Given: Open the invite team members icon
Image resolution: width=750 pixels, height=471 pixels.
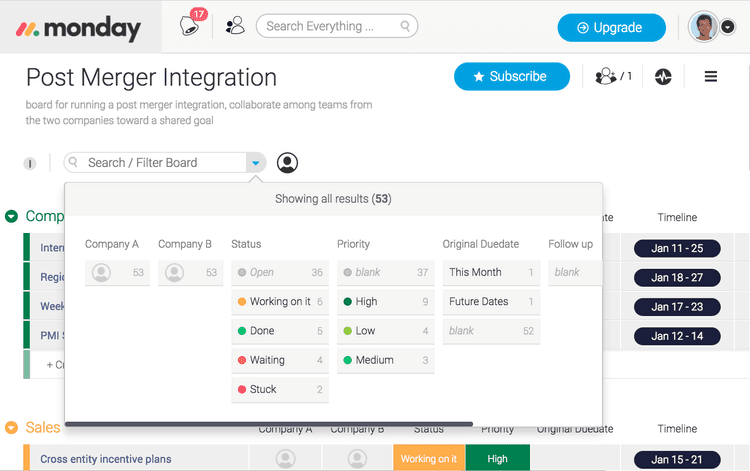Looking at the screenshot, I should pyautogui.click(x=235, y=26).
